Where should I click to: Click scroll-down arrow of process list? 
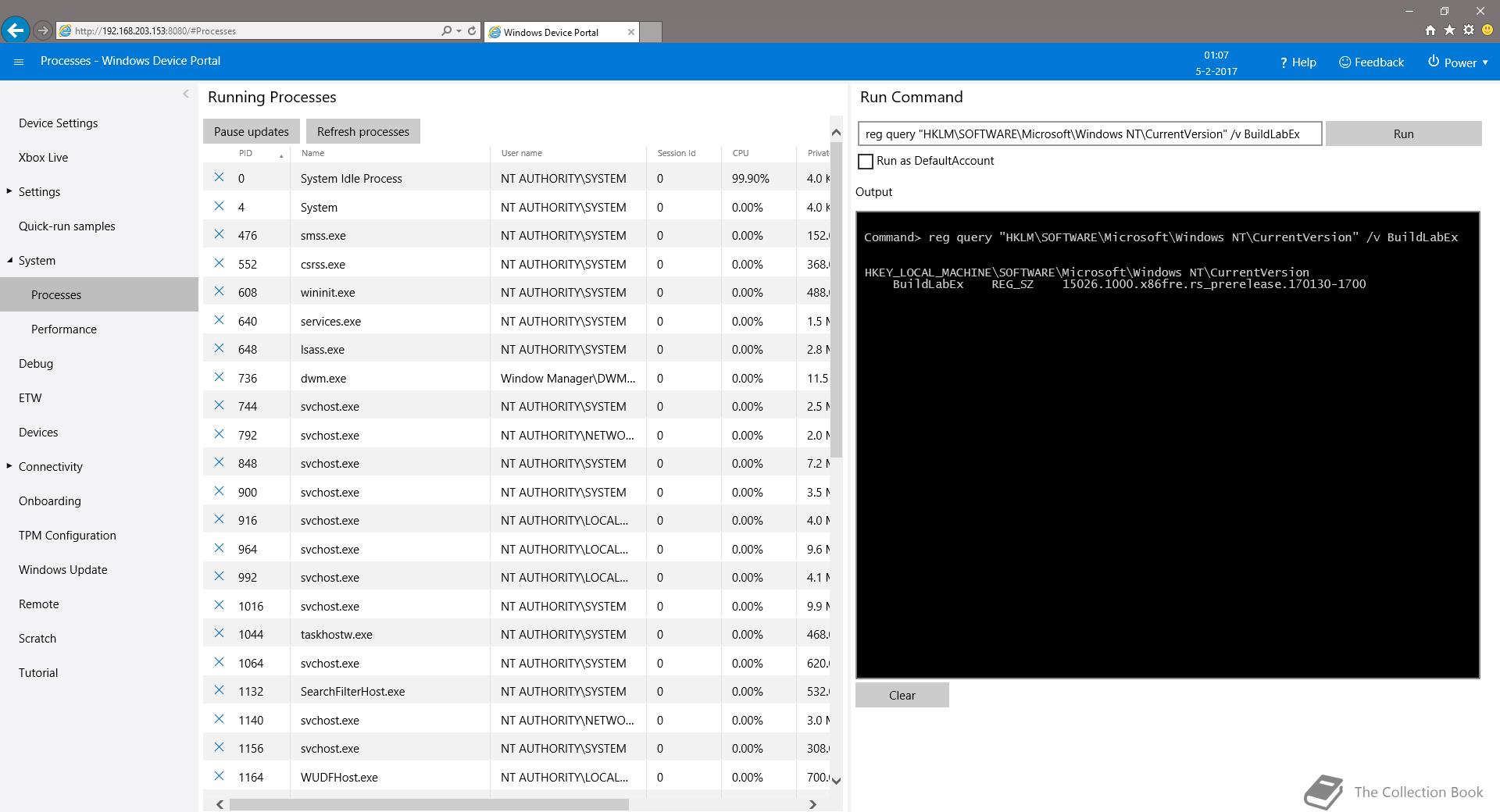pos(836,780)
